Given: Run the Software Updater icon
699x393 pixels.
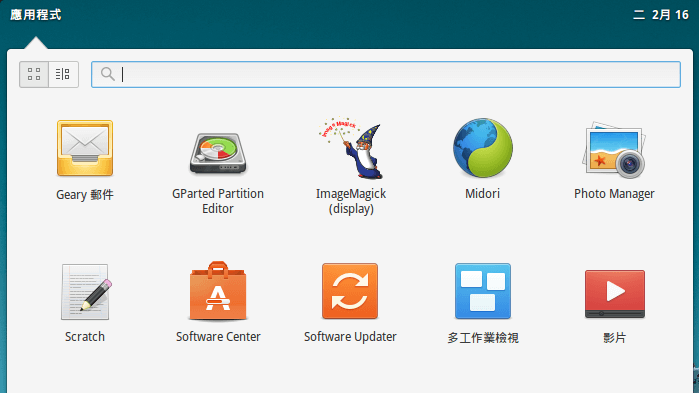Looking at the screenshot, I should pos(350,291).
